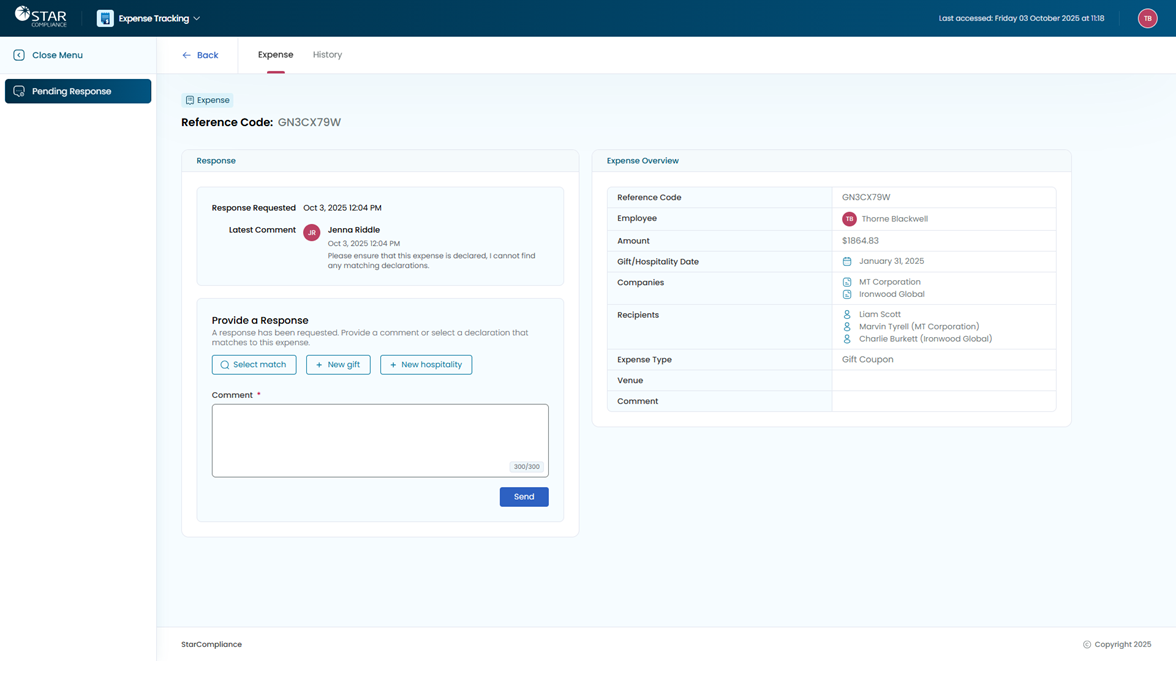Add a New gift declaration

click(x=338, y=365)
